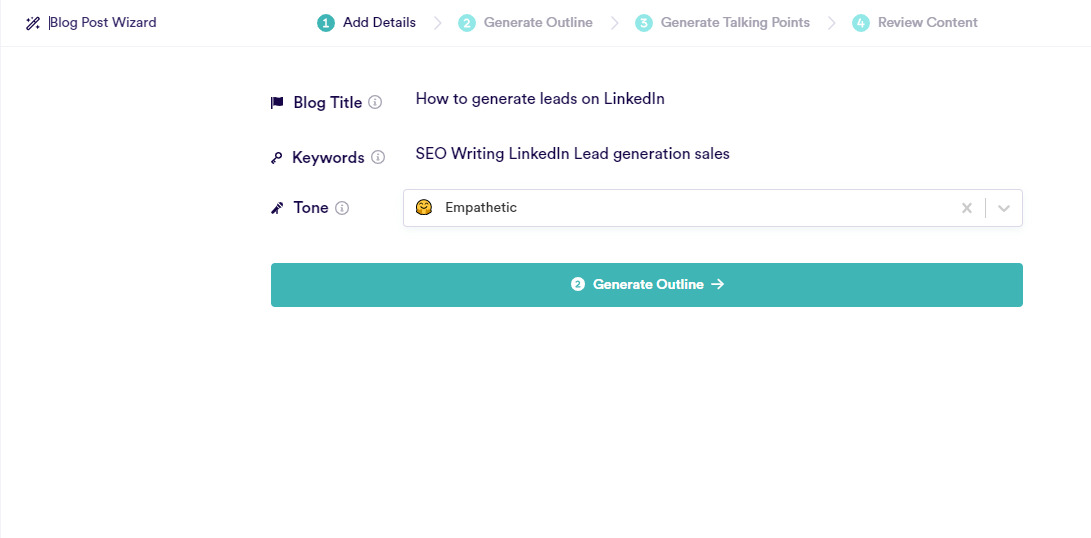Switch to the Generate Outline step in header
The height and width of the screenshot is (538, 1091).
(525, 23)
